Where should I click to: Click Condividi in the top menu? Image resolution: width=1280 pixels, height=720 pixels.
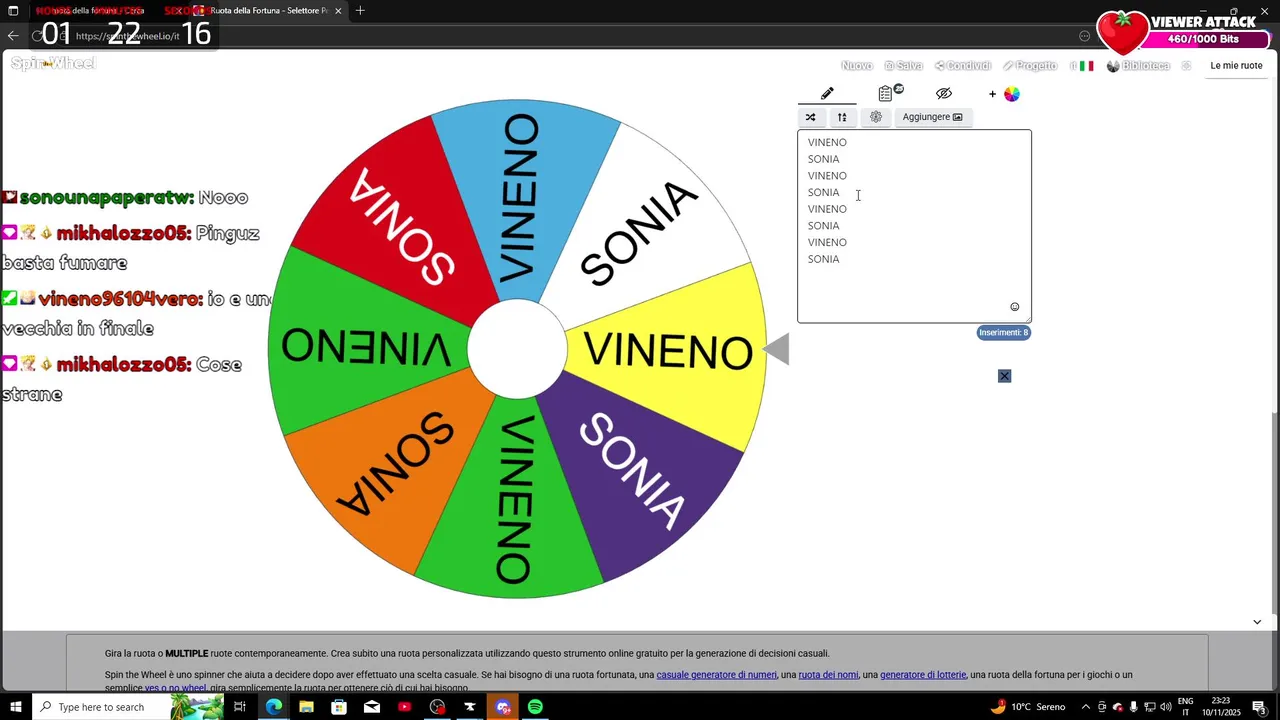coord(963,66)
